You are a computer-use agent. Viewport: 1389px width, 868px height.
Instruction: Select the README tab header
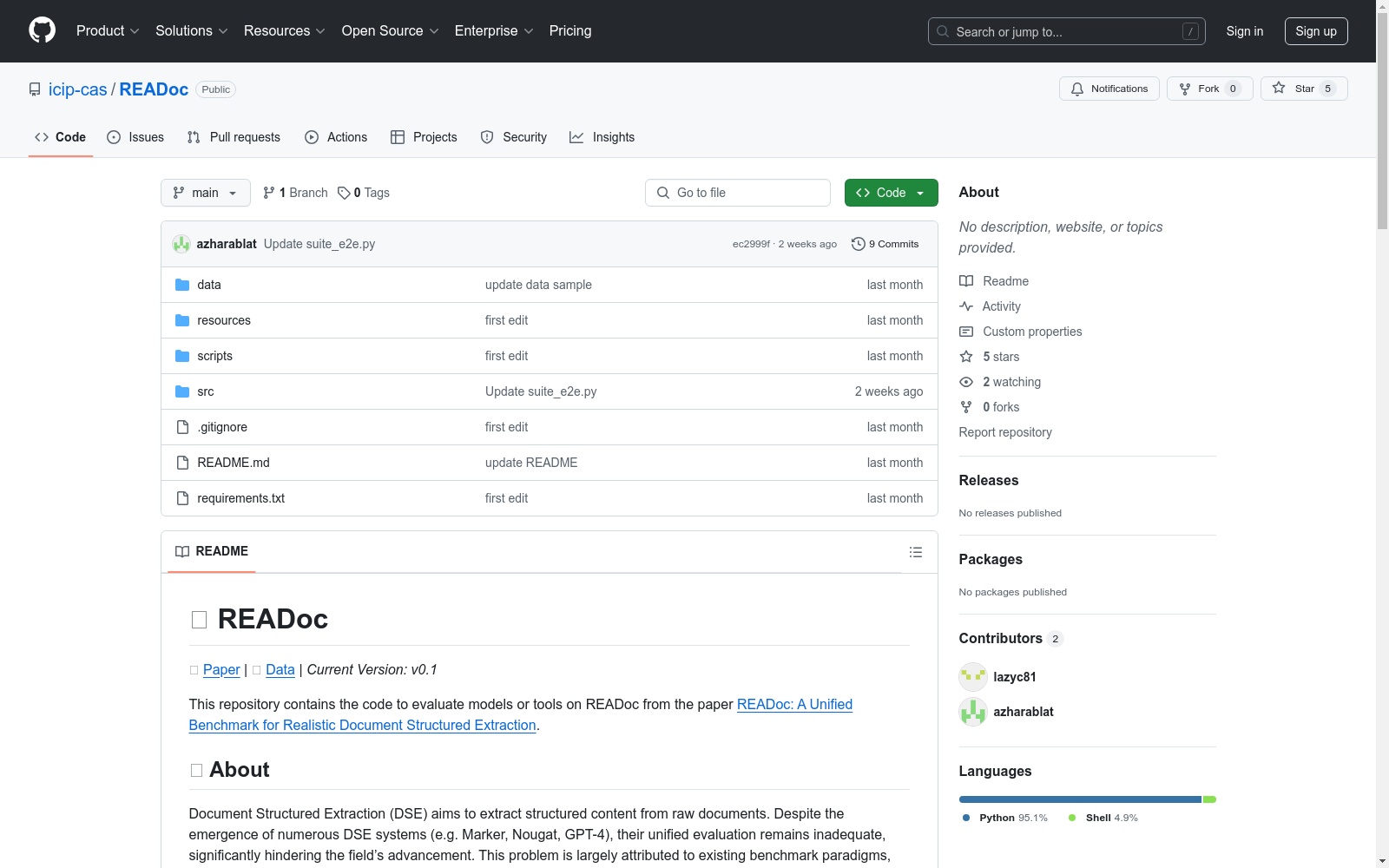click(212, 551)
